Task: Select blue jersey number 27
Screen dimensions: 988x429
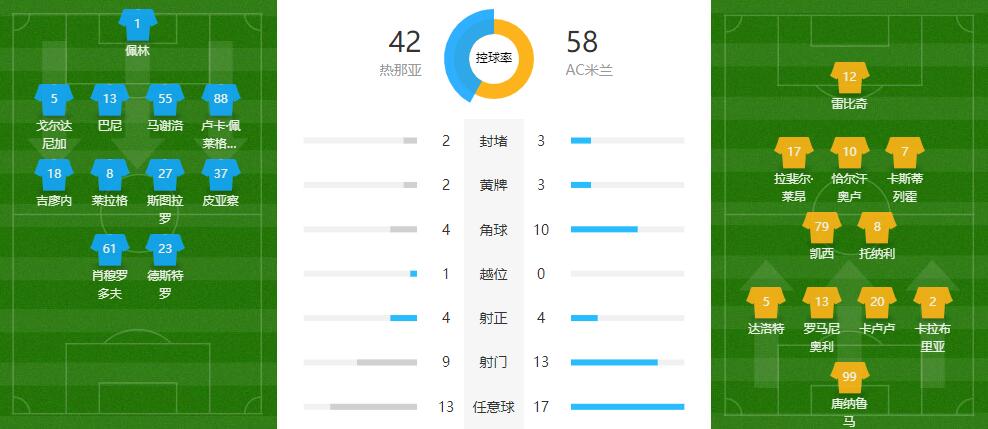Action: point(165,174)
